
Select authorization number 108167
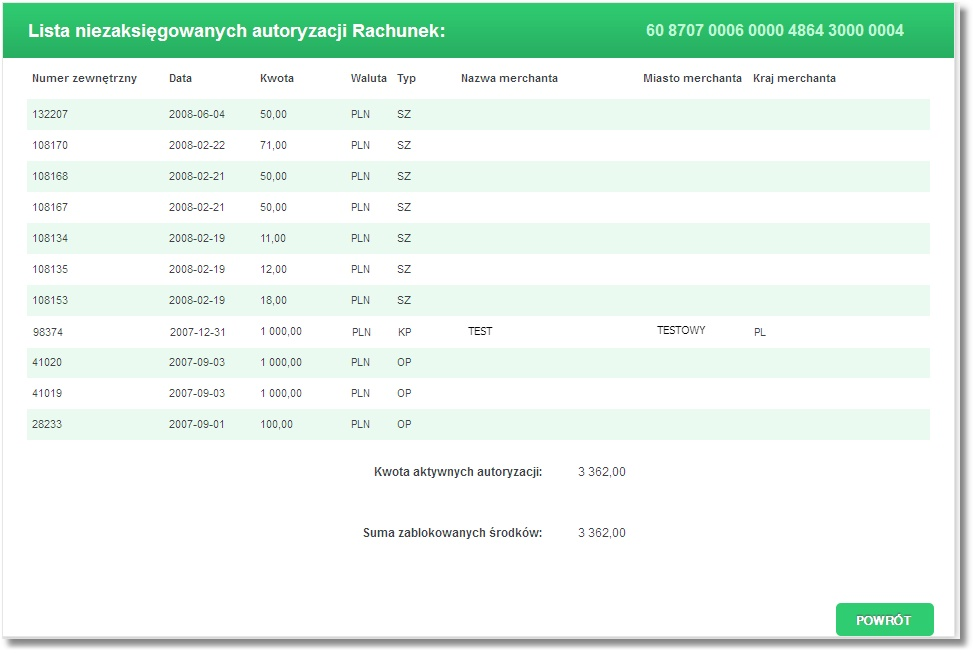(50, 208)
